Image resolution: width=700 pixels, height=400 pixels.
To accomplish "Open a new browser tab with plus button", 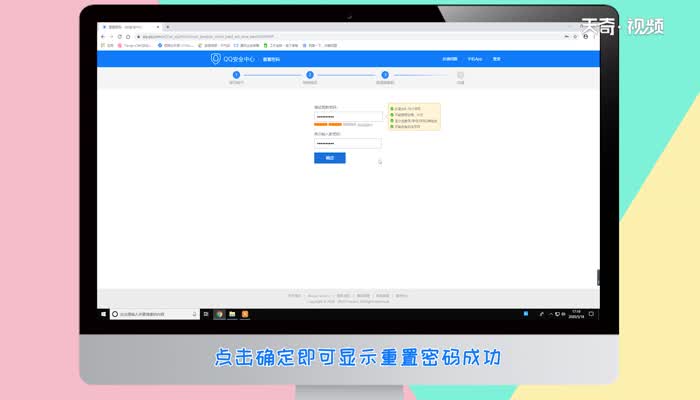I will (168, 27).
